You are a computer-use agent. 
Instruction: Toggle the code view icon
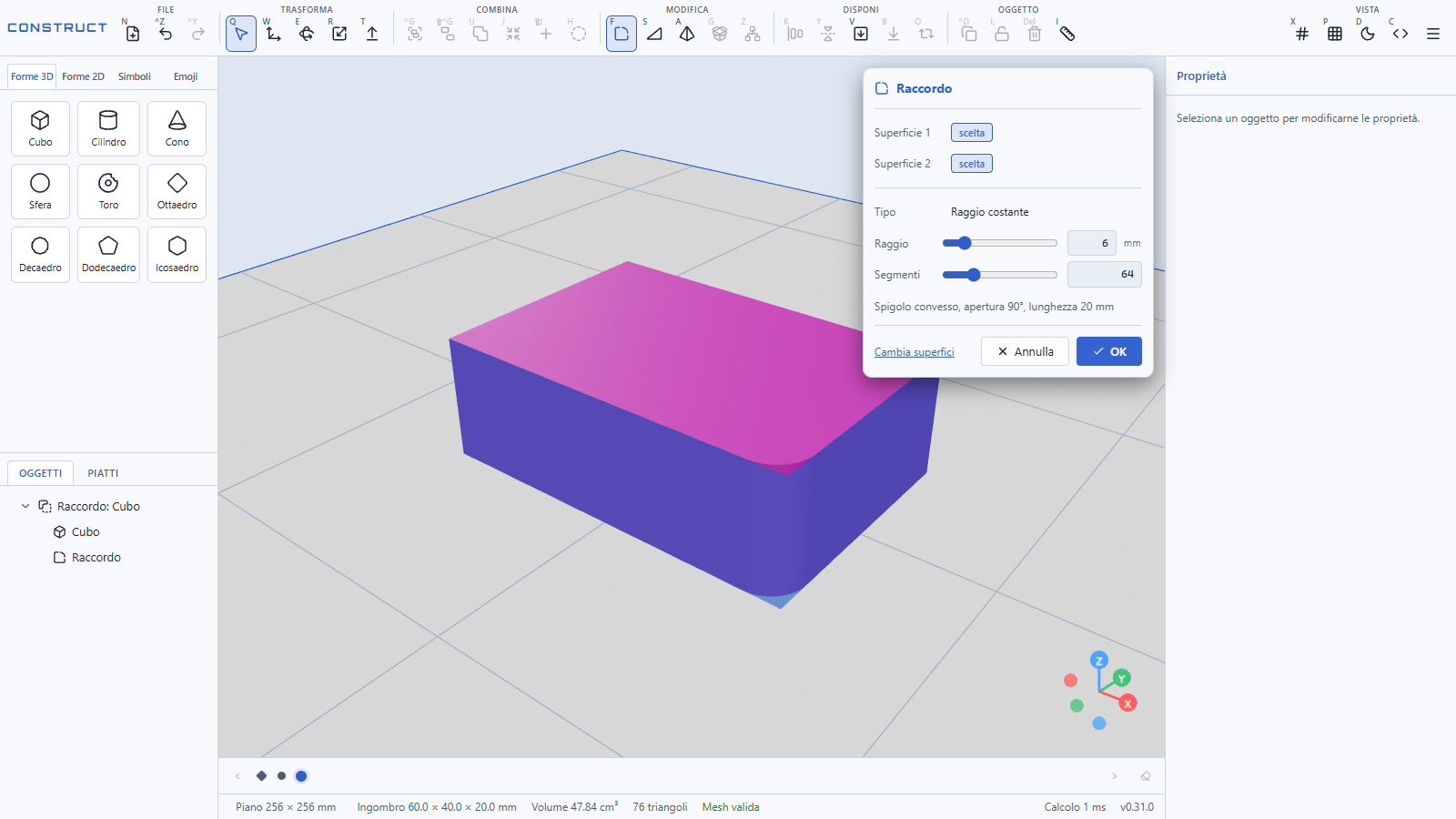[1400, 34]
